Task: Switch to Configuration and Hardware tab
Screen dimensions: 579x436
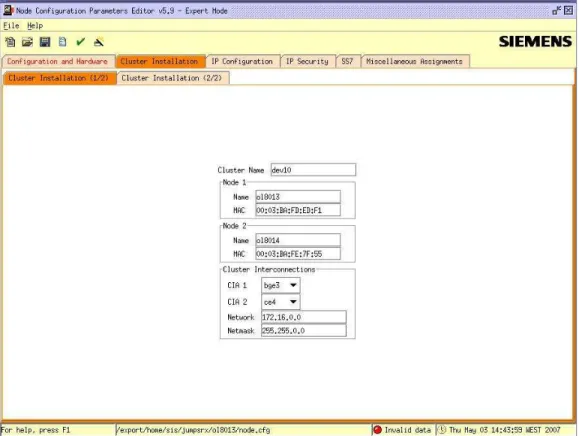Action: click(57, 61)
